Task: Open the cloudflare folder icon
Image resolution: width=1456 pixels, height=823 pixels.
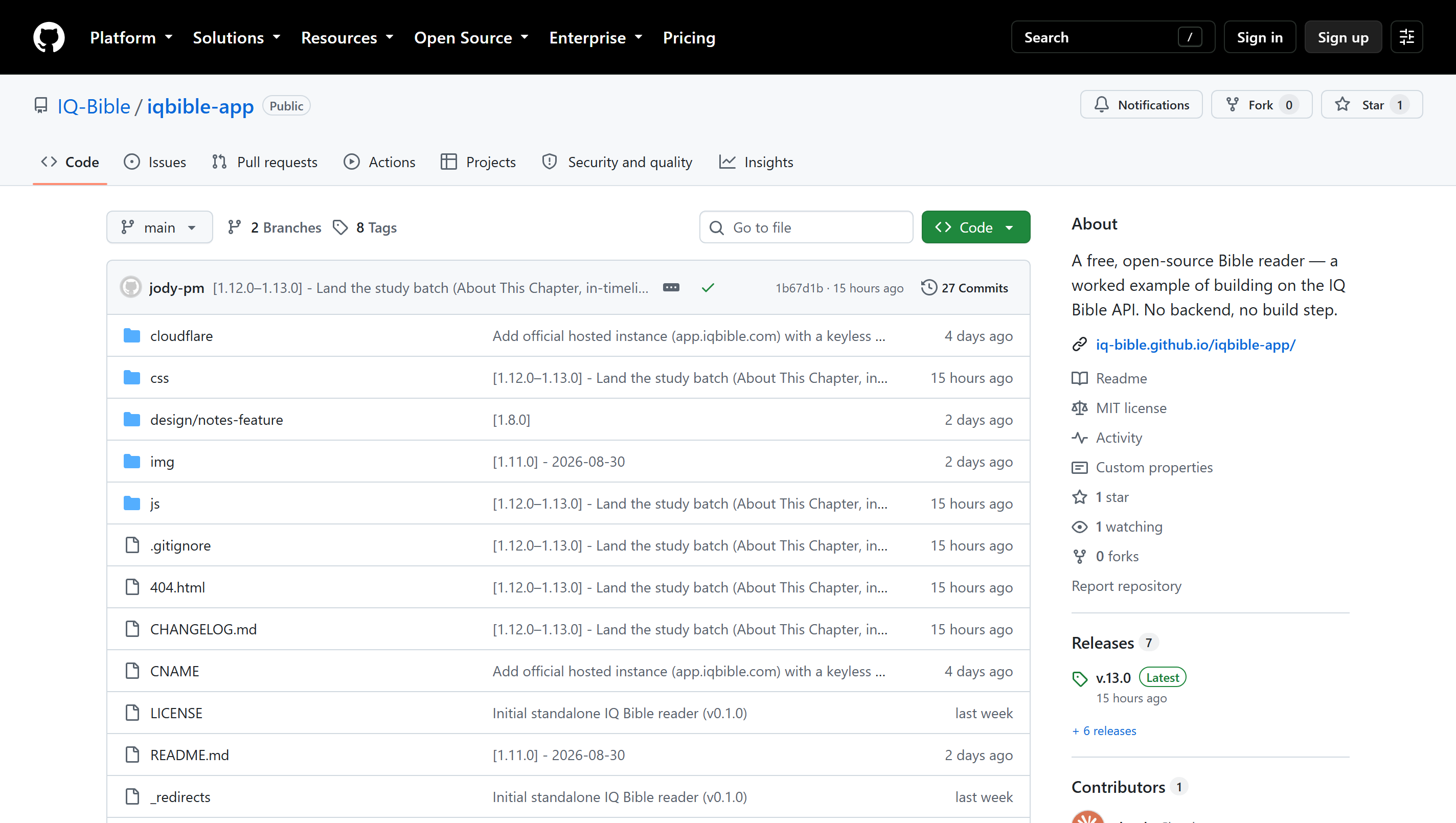Action: click(x=132, y=336)
